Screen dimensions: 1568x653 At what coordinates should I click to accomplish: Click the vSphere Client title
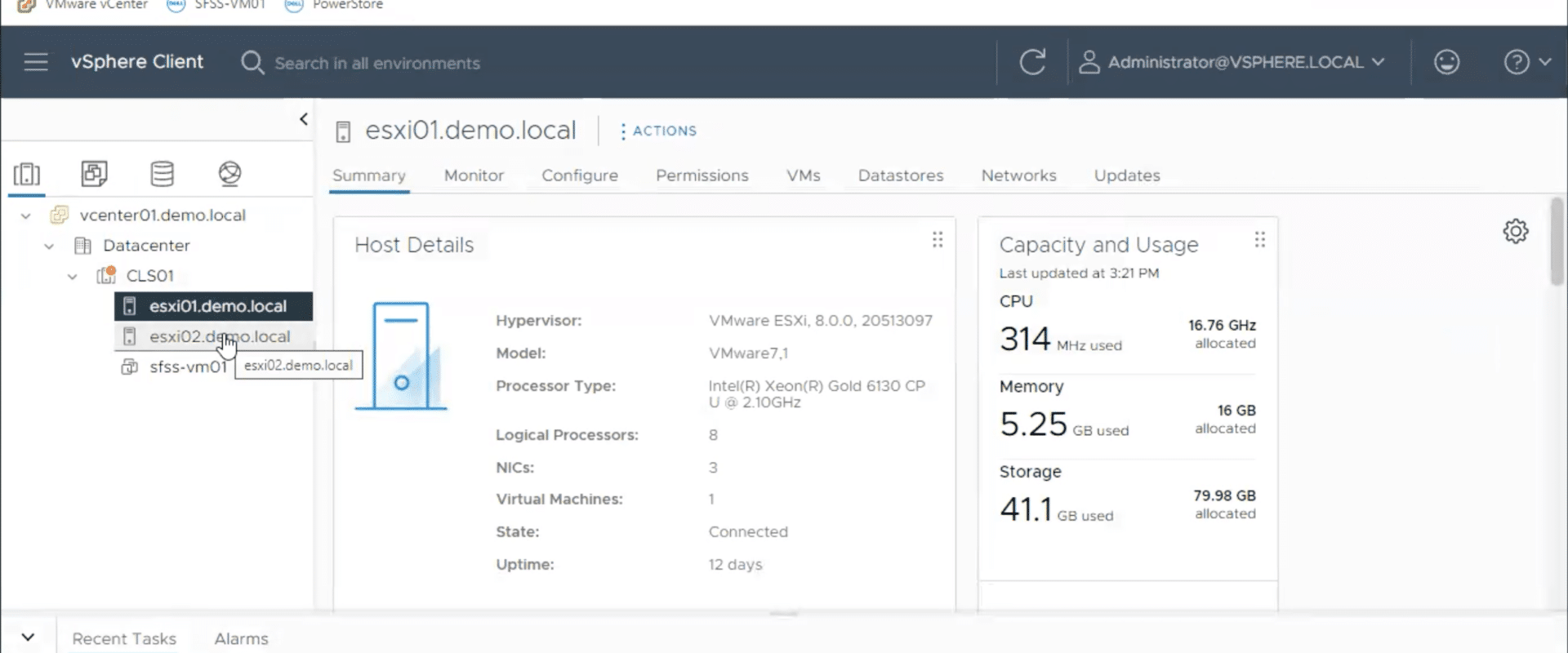137,62
